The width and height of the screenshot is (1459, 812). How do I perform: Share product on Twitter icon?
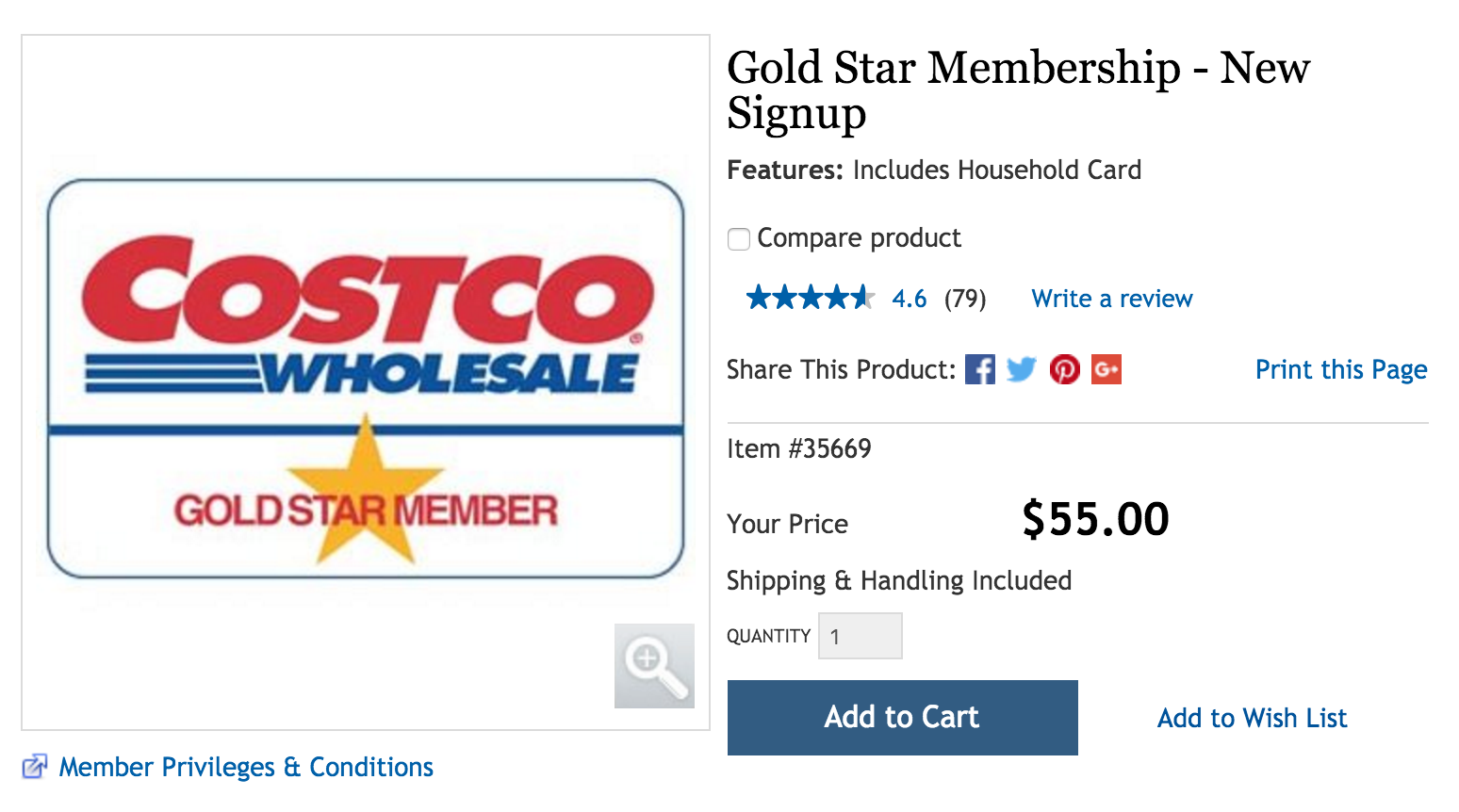(x=1022, y=369)
